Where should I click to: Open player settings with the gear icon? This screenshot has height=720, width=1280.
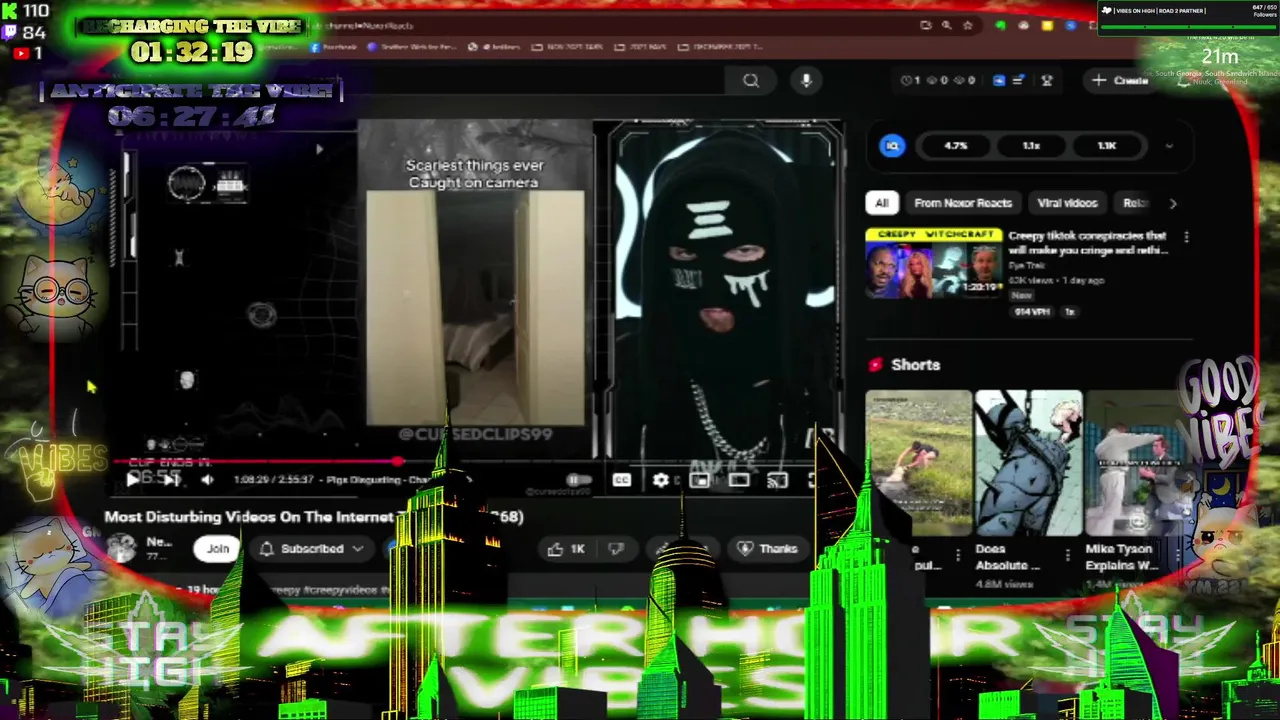coord(661,480)
